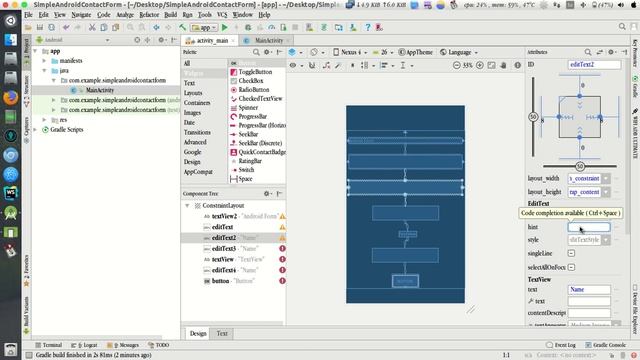Expand the res folder in tree
640x360 pixels.
pyautogui.click(x=44, y=120)
